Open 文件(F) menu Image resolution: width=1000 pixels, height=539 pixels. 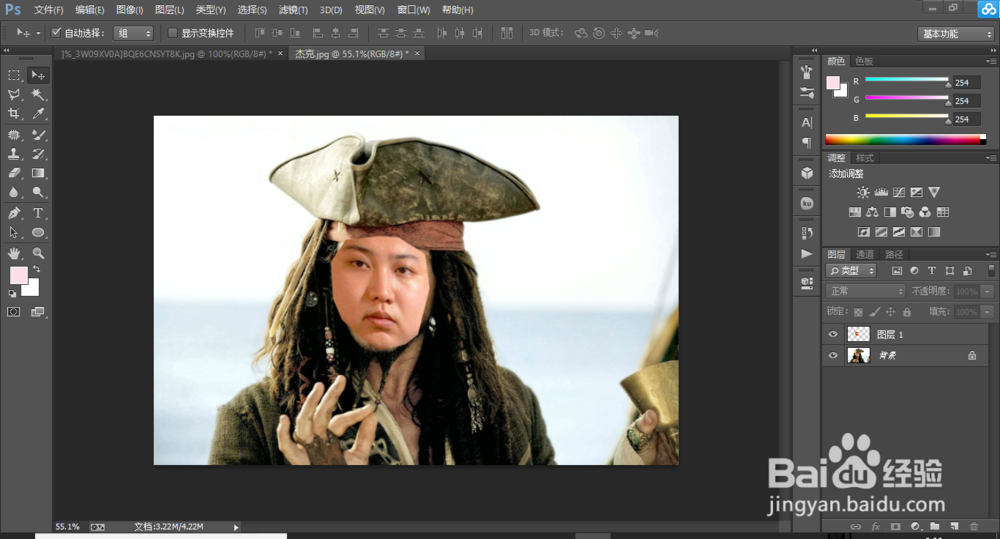point(48,10)
